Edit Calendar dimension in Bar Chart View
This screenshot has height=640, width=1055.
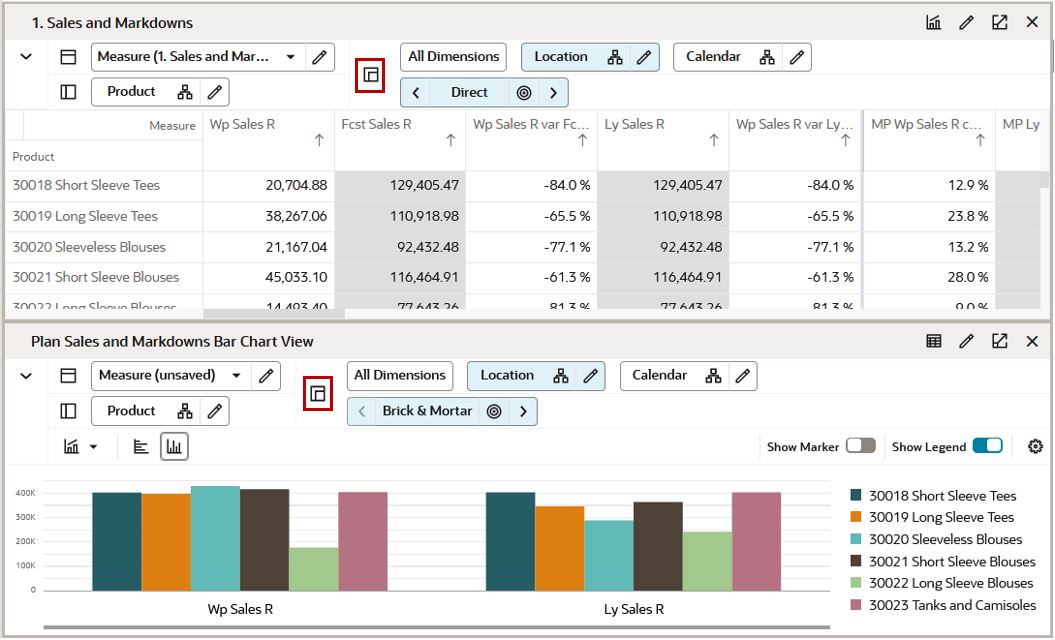(743, 376)
